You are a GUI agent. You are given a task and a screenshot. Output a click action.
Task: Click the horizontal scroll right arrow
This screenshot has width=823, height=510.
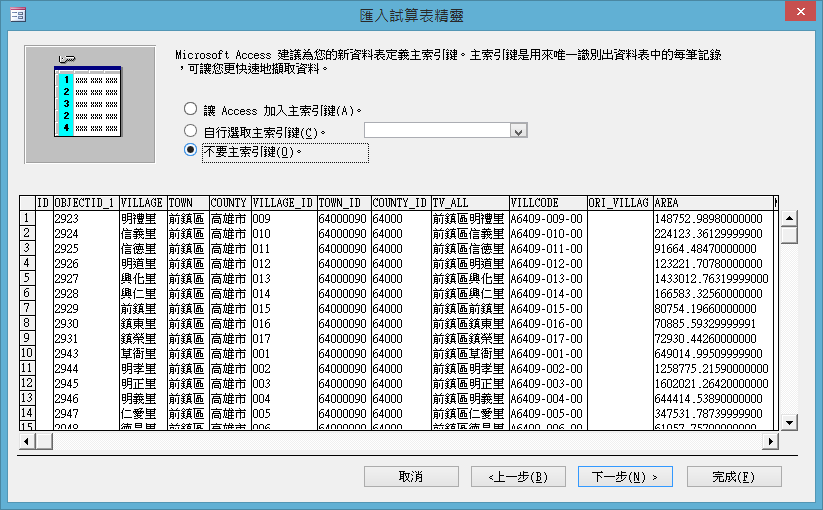(770, 441)
